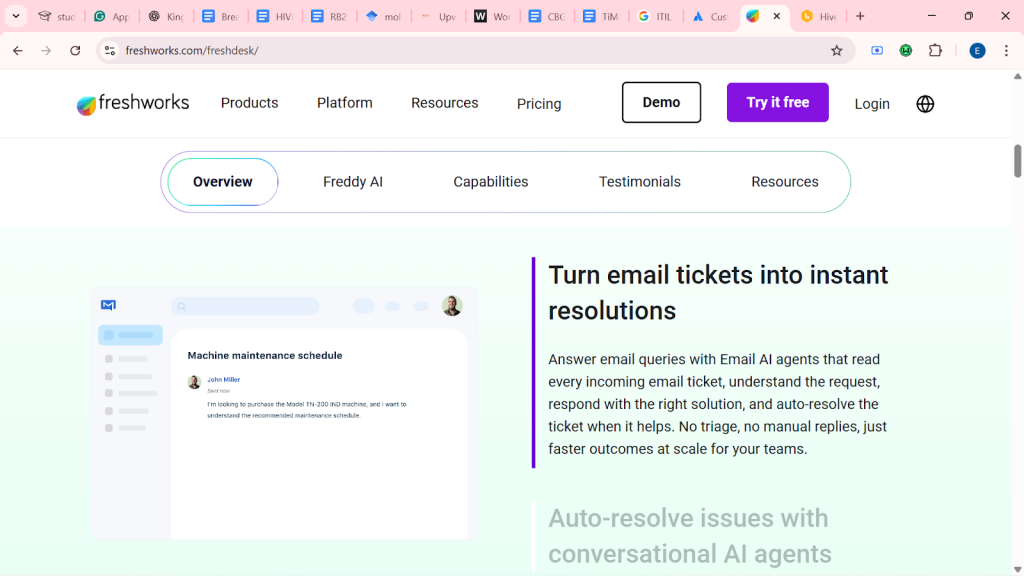
Task: Expand the Products menu
Action: click(249, 103)
